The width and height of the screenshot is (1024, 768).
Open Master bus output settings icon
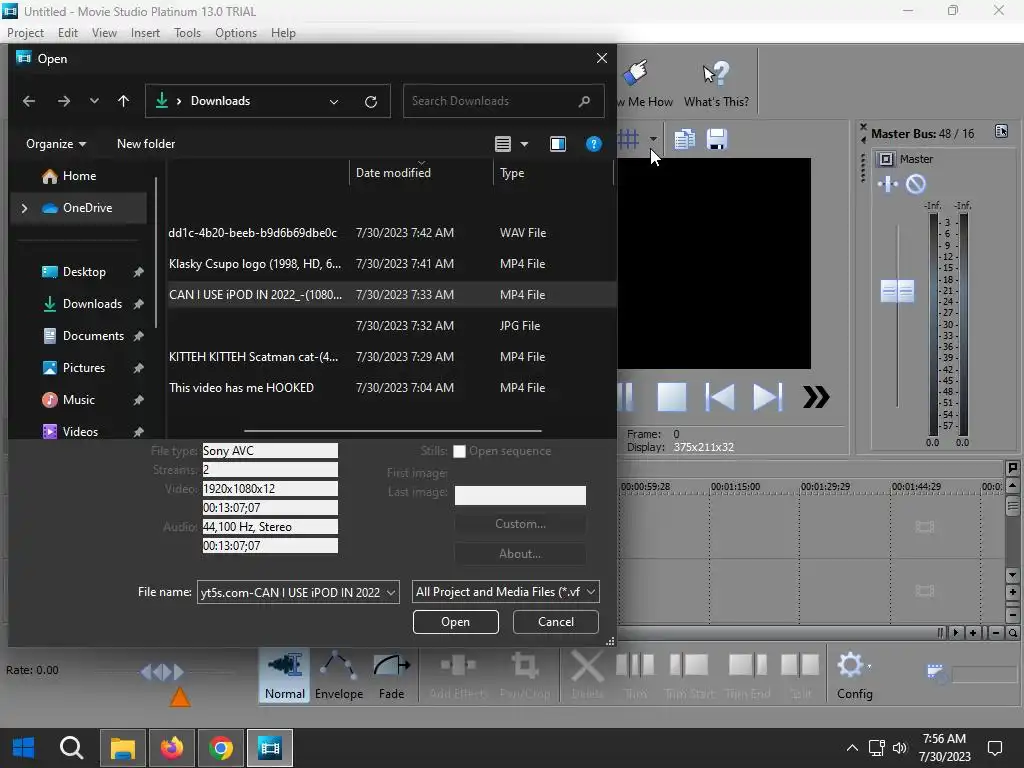[x=886, y=159]
